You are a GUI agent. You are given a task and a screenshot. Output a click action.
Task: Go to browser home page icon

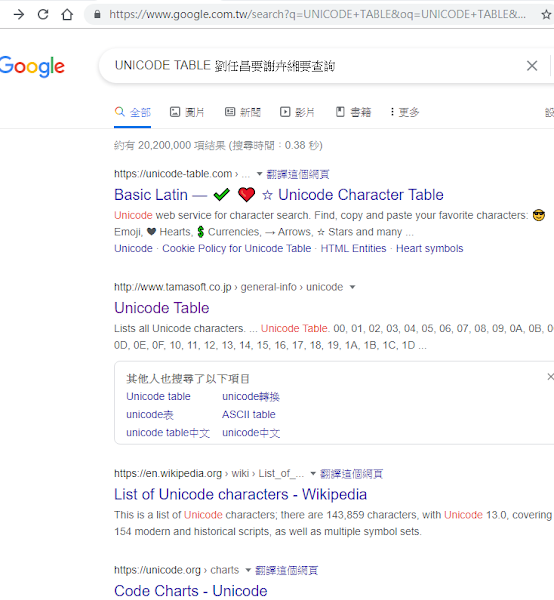[67, 15]
